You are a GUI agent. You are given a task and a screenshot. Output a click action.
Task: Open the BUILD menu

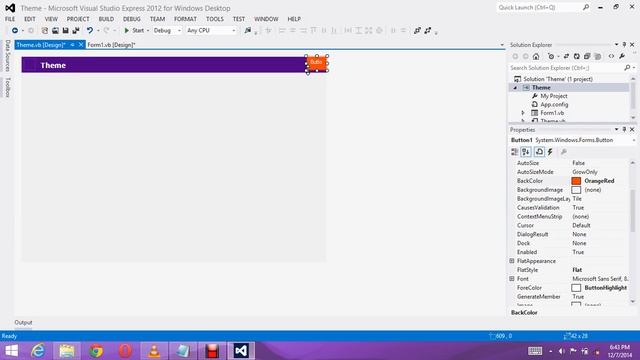pyautogui.click(x=106, y=19)
